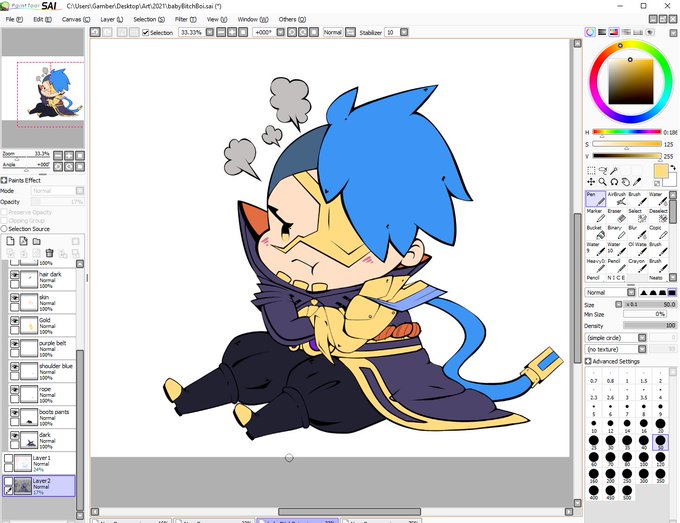Zoom in using navigator plus button
Viewport: 680px width, 523px height.
pos(69,155)
